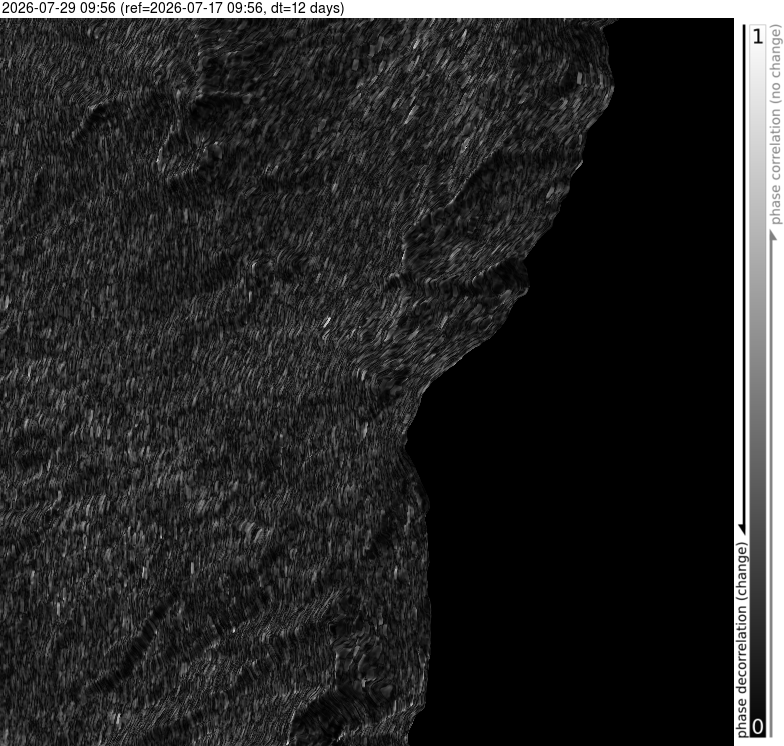Click the 'phase decorrelation (change)' label
Screen dimensions: 784x746
coord(742,640)
